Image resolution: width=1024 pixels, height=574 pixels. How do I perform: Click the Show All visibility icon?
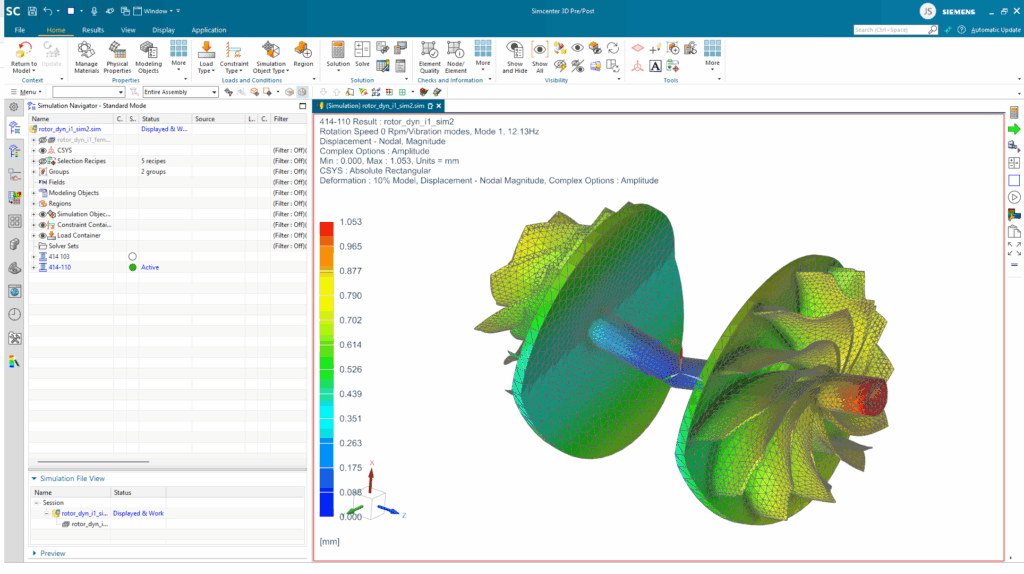[540, 50]
